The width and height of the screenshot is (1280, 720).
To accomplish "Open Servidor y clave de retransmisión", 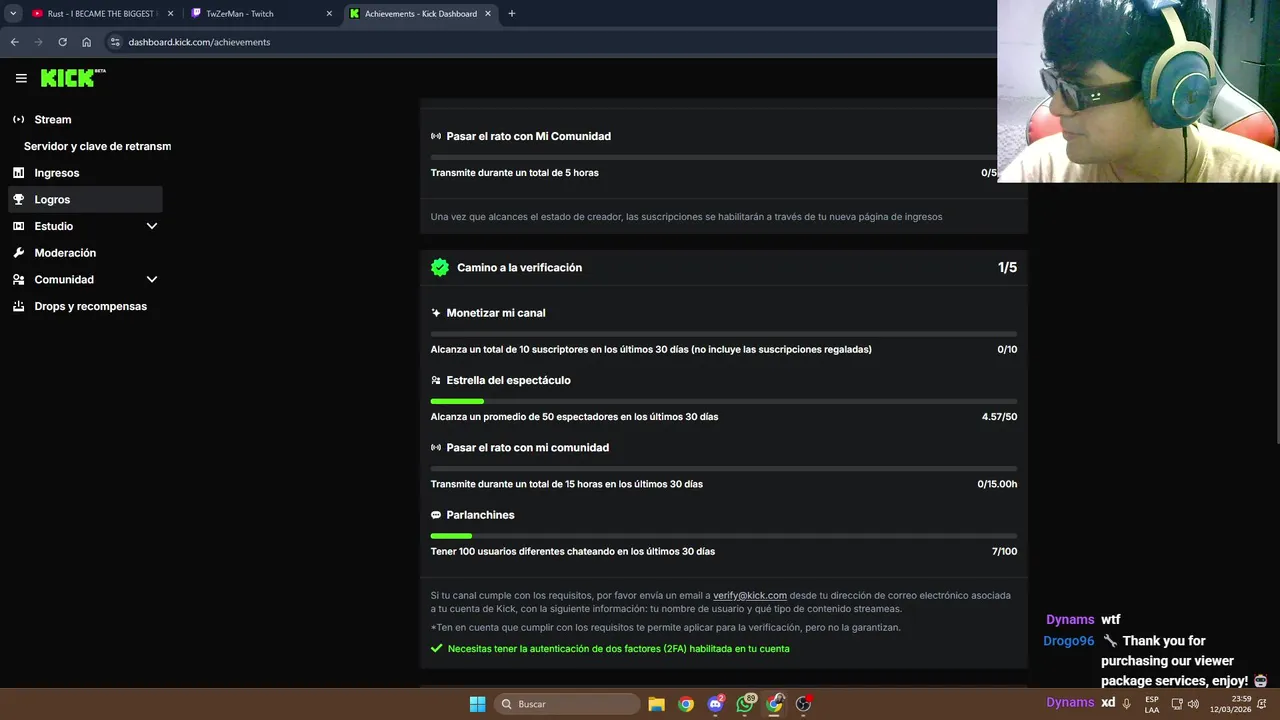I will coord(97,146).
